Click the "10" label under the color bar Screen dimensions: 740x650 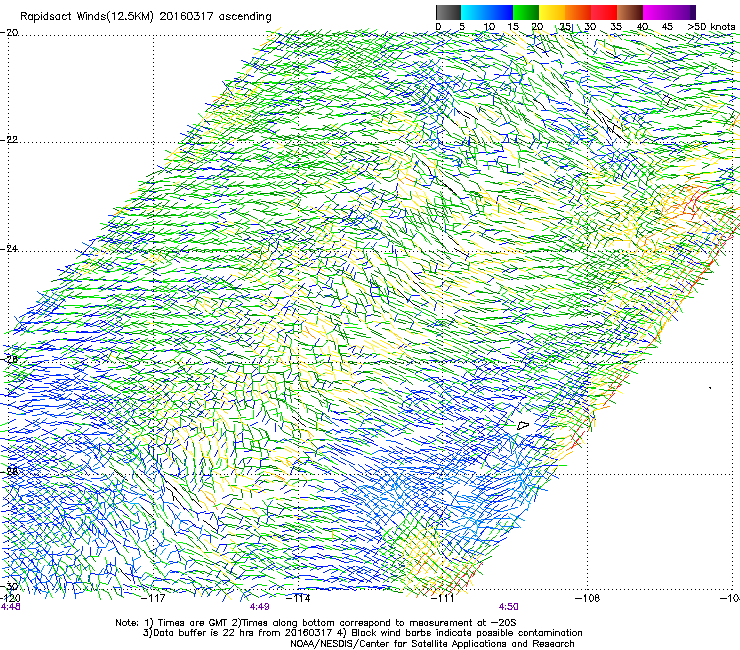click(489, 27)
